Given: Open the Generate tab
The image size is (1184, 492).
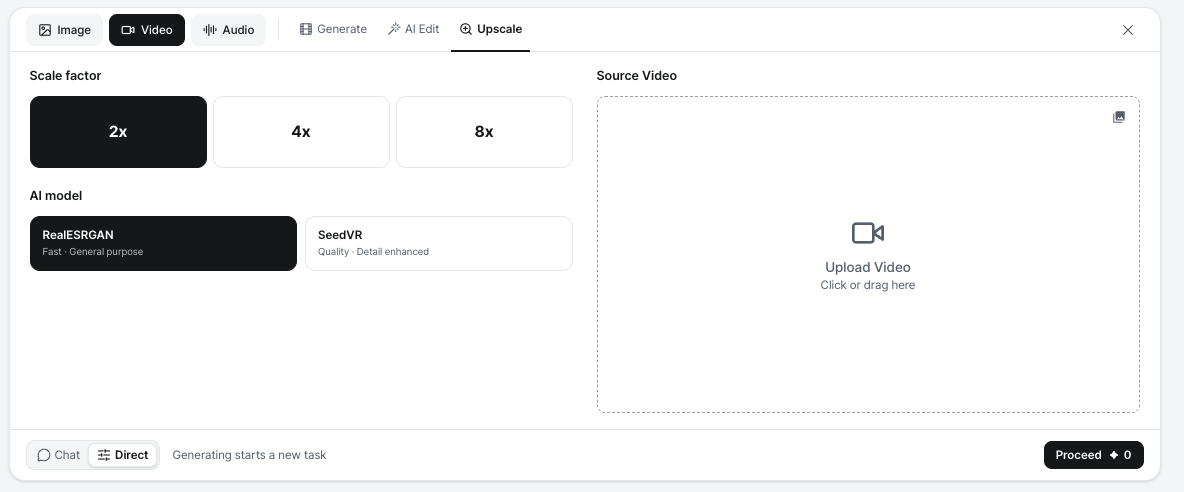Looking at the screenshot, I should [333, 29].
